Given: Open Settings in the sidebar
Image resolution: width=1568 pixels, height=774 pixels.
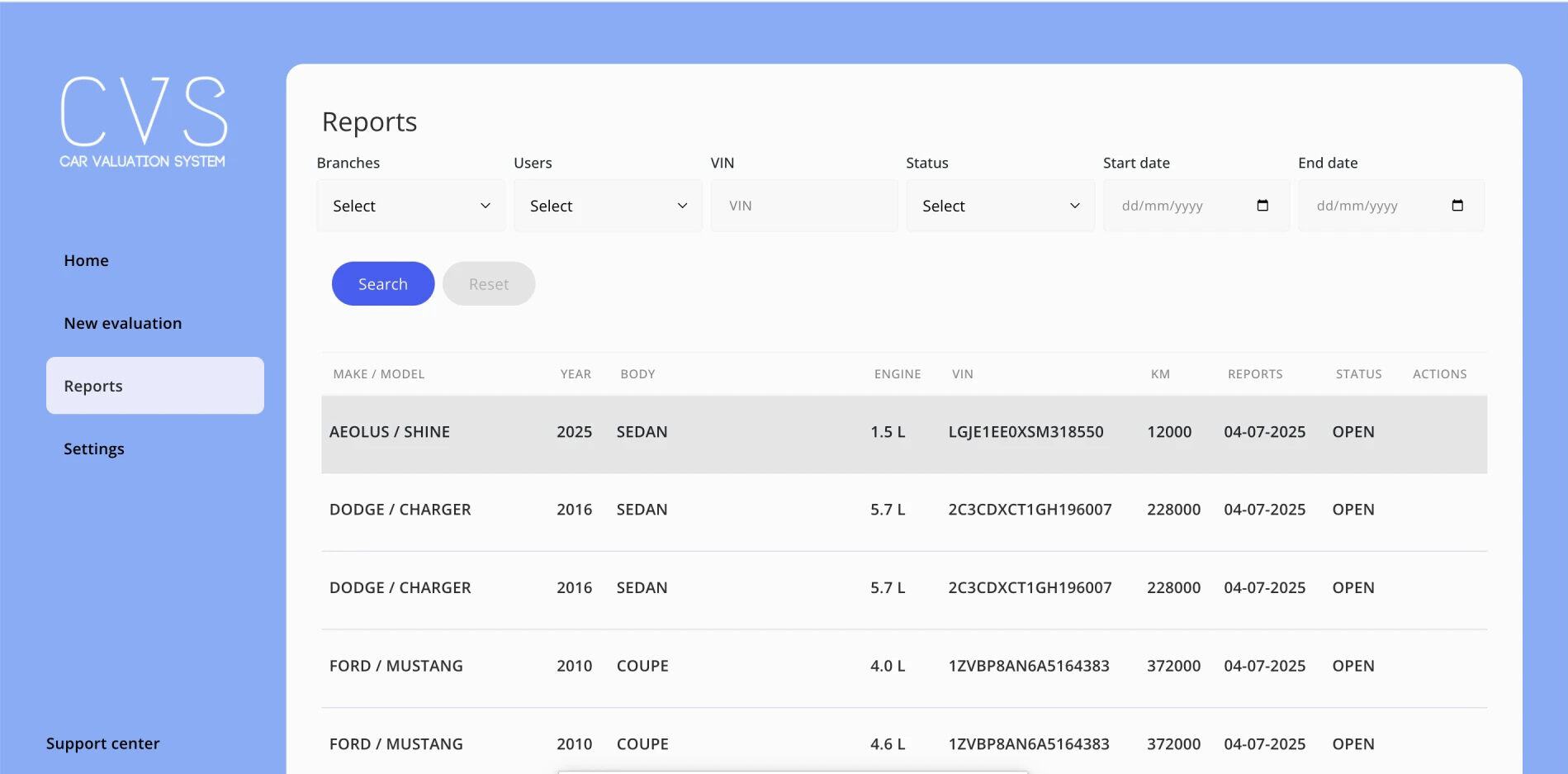Looking at the screenshot, I should coord(94,449).
